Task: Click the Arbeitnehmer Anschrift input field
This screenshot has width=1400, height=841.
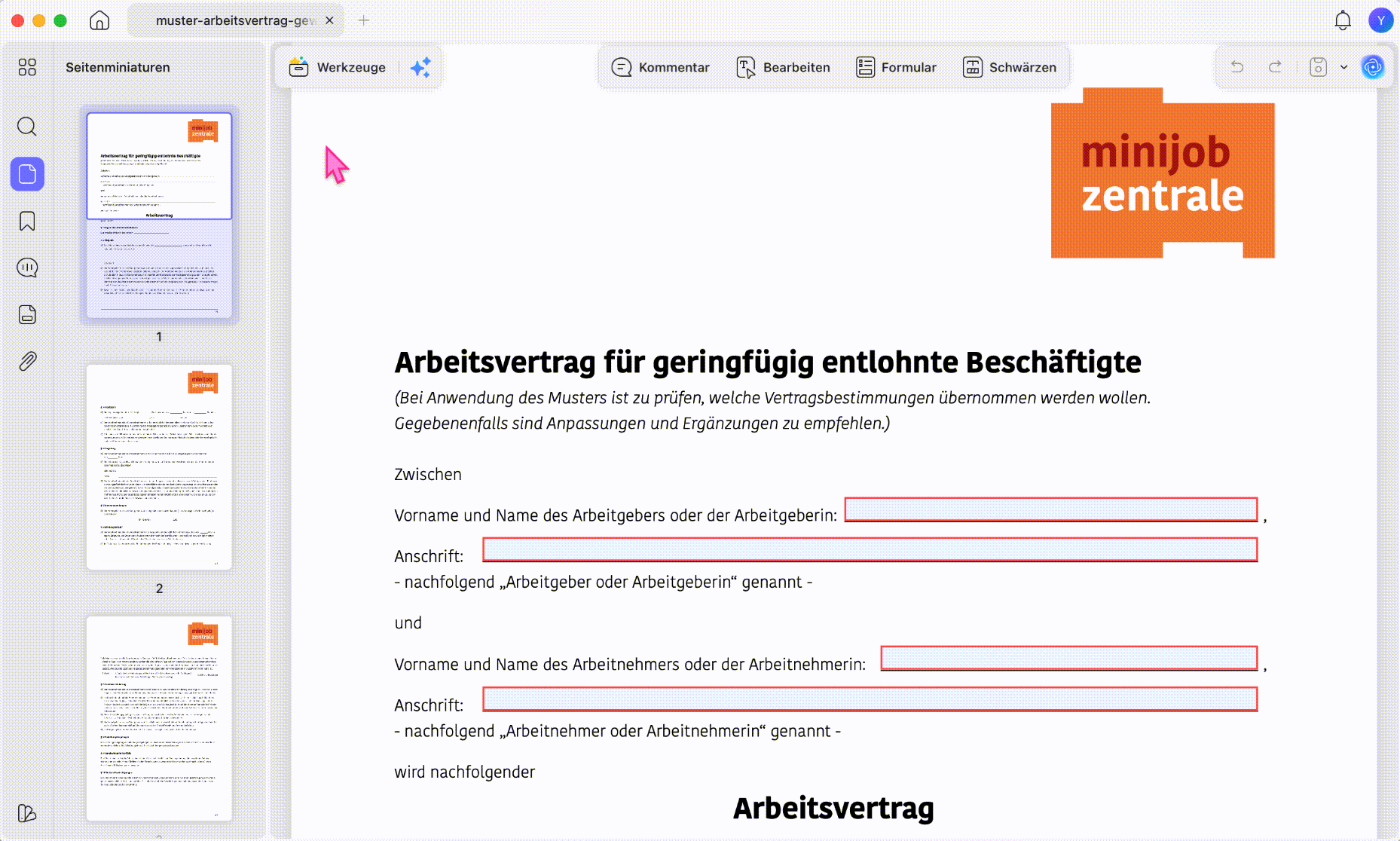Action: [870, 699]
